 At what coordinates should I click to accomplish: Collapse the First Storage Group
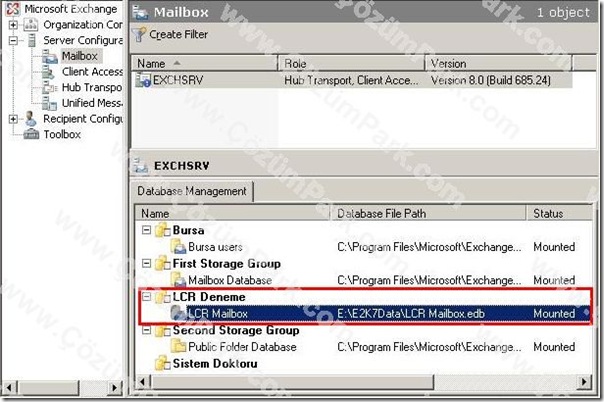(x=146, y=264)
